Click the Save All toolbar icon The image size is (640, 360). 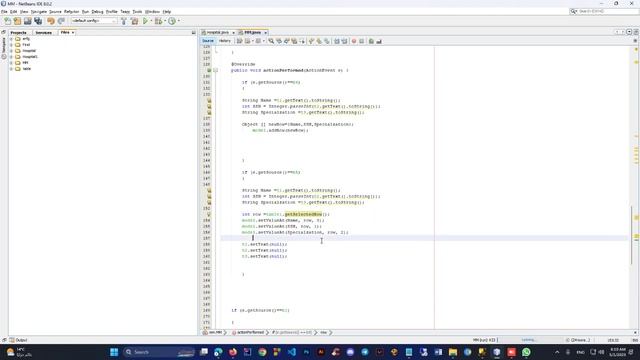coord(38,21)
